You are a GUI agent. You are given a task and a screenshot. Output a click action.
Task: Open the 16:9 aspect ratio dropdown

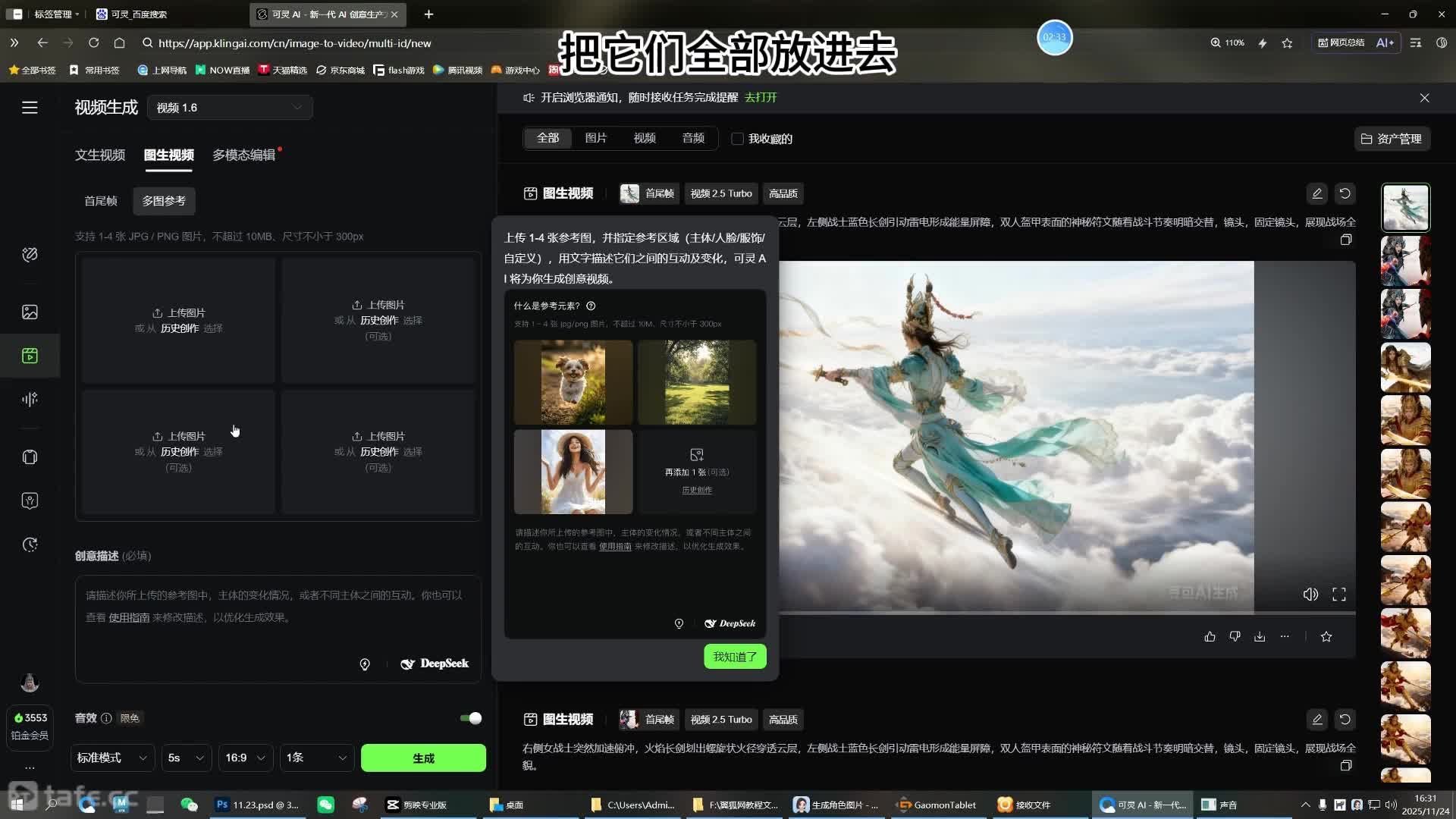point(244,758)
